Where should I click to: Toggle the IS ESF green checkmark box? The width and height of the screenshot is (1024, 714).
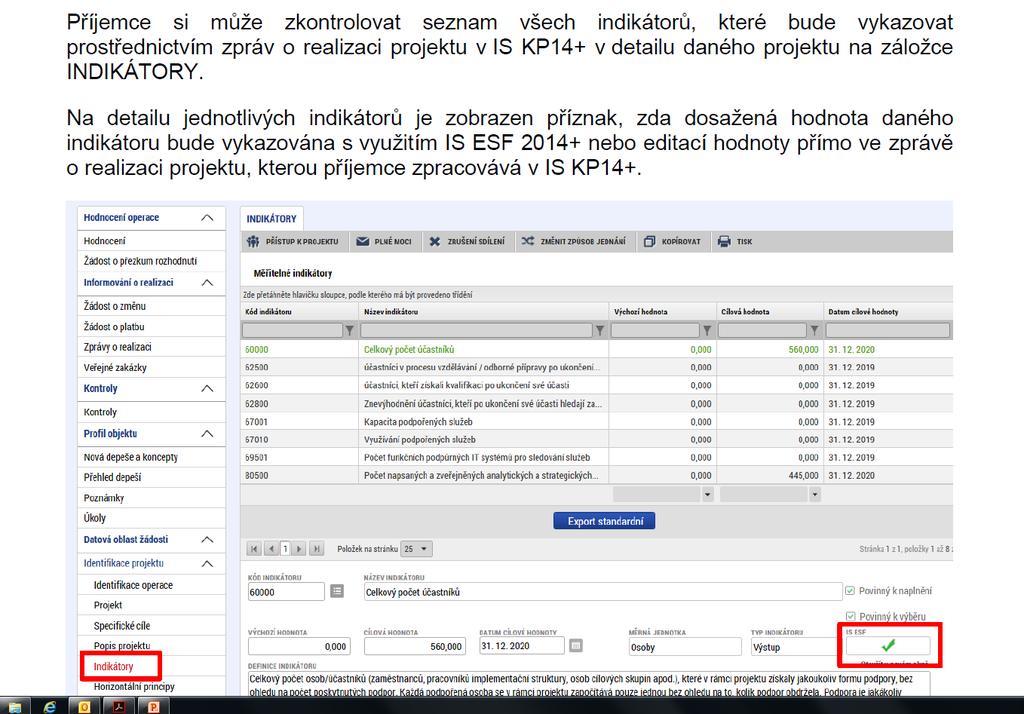click(888, 645)
